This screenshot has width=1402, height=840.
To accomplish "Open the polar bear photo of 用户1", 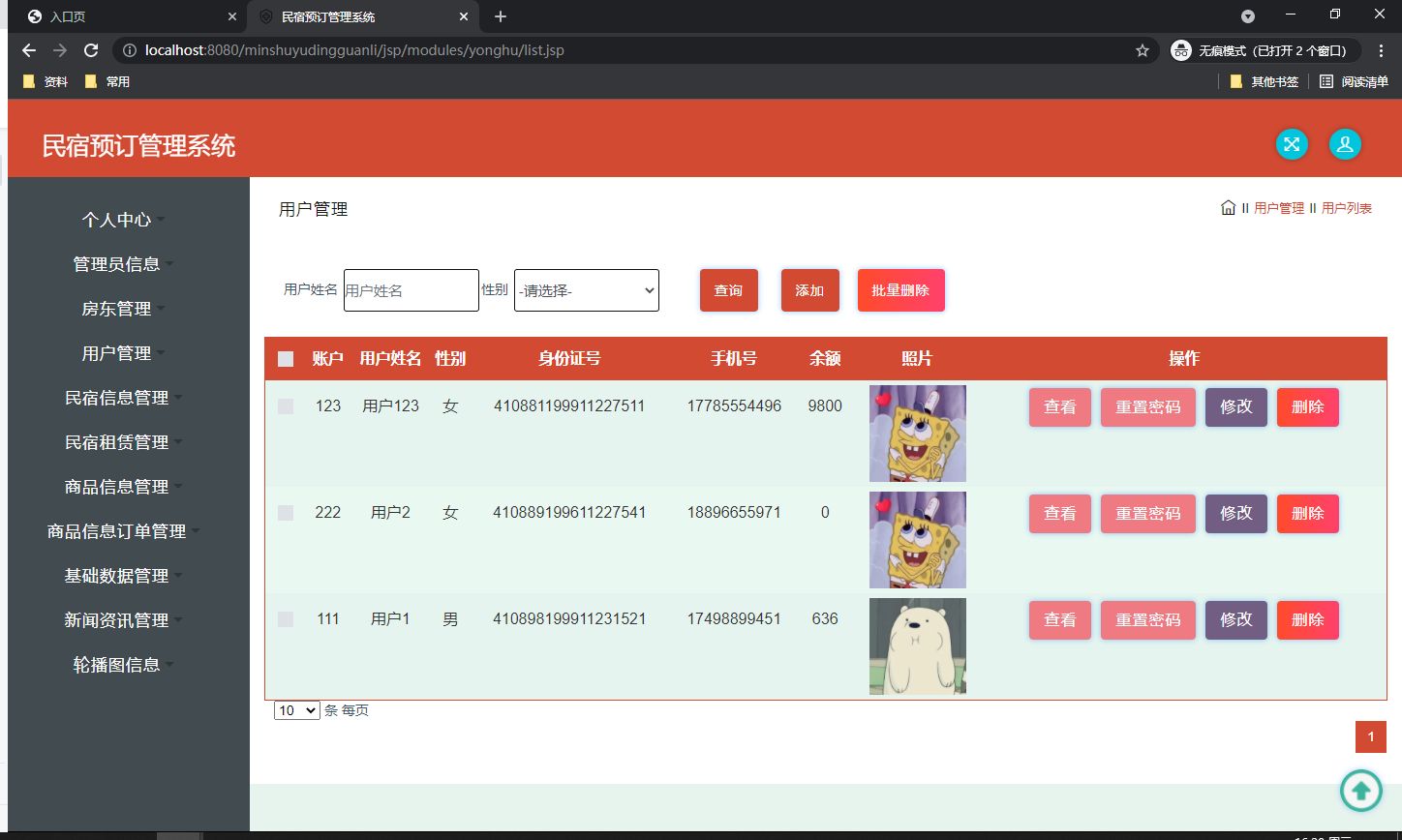I will pyautogui.click(x=918, y=646).
